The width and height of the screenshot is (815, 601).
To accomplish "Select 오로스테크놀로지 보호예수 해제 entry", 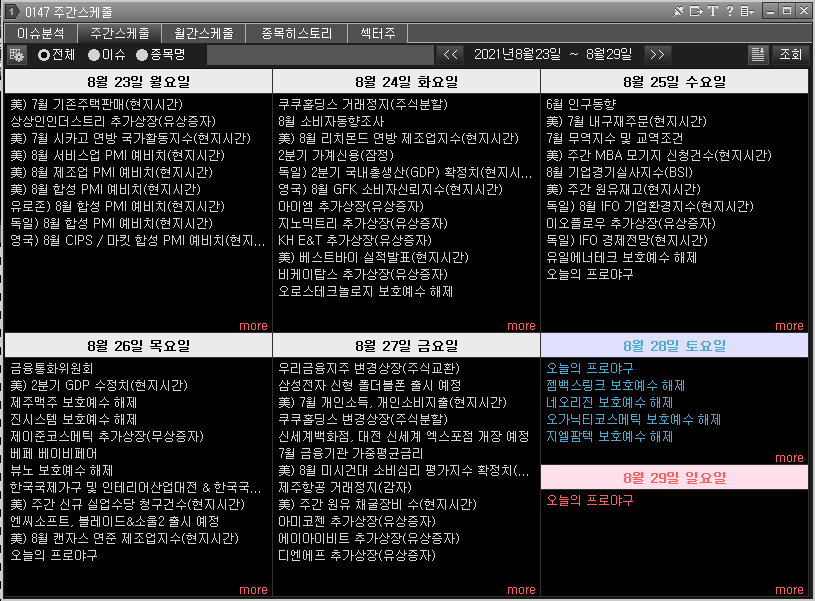I will 365,292.
